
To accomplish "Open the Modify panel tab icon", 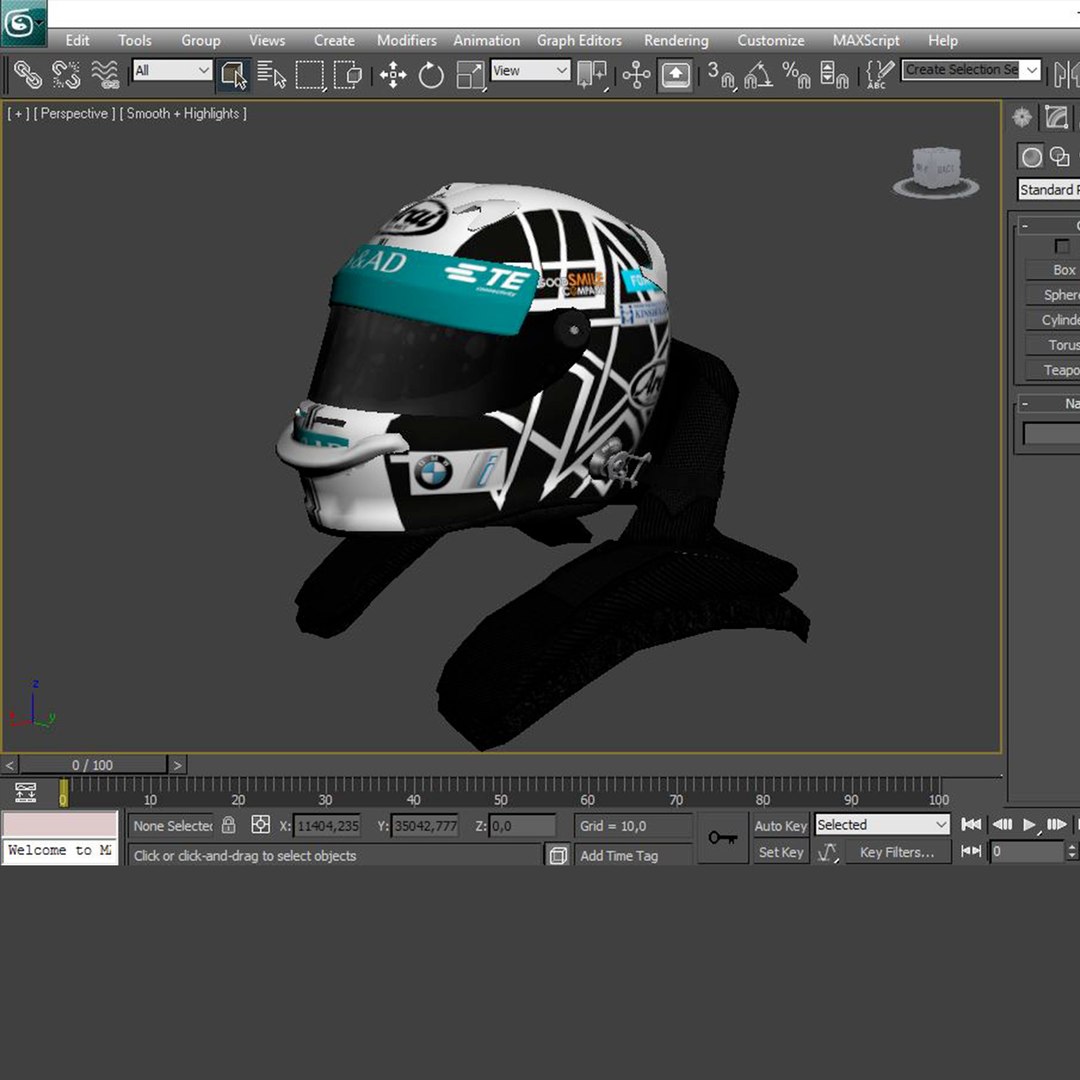I will point(1056,118).
